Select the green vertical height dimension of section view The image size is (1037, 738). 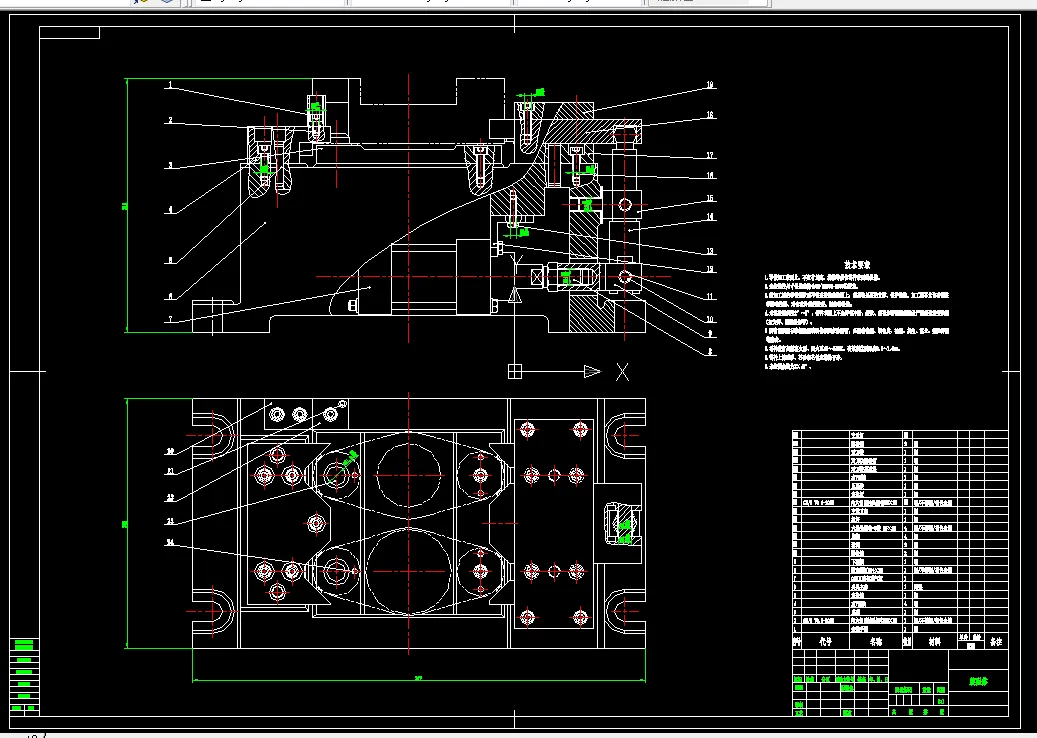point(126,206)
